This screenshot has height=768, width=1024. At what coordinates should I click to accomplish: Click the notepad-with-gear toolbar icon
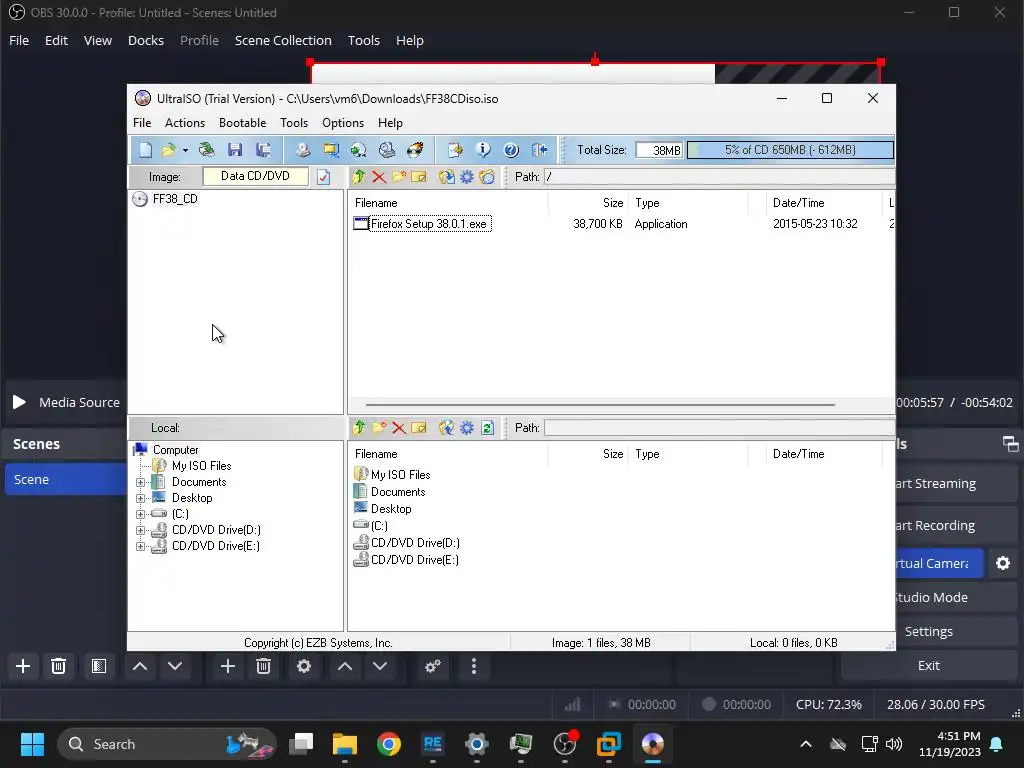click(455, 150)
